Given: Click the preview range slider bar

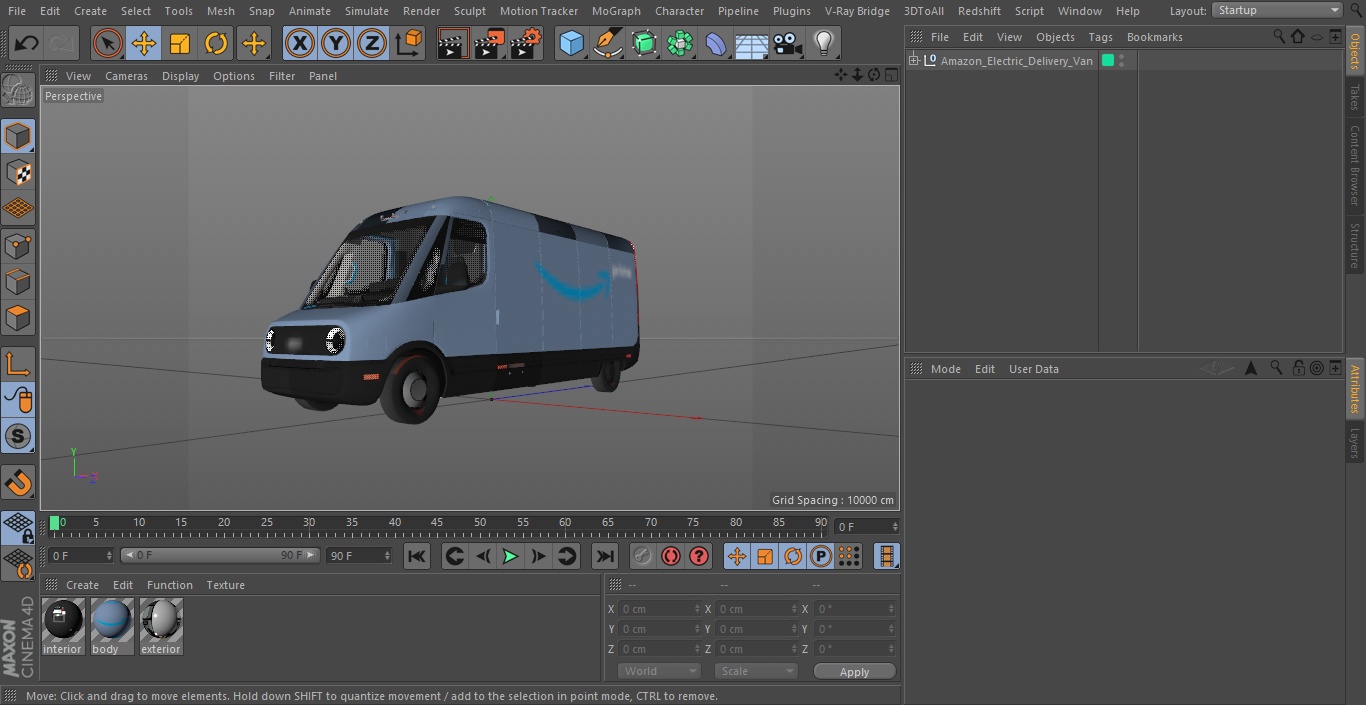Looking at the screenshot, I should coord(220,555).
